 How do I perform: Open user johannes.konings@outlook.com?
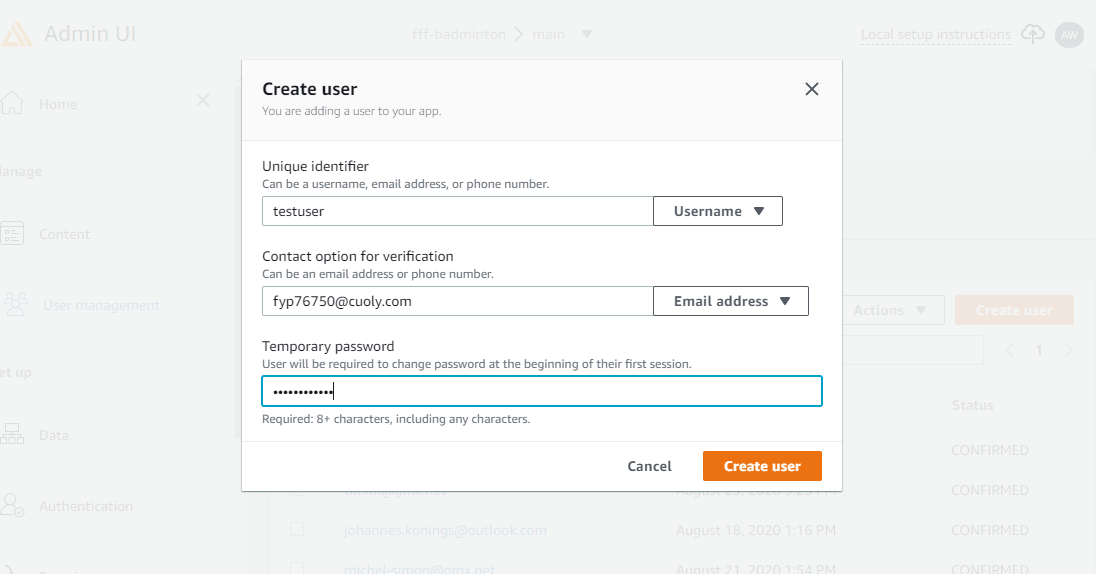point(445,531)
